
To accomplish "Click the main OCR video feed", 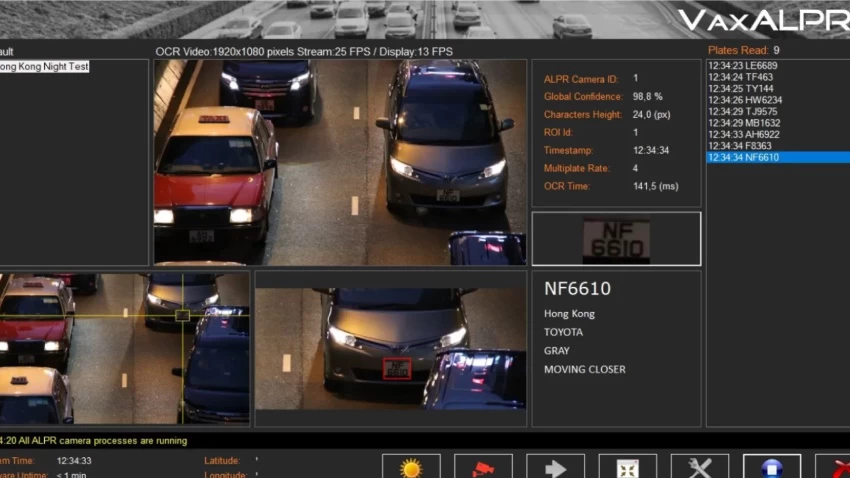I will click(x=340, y=160).
